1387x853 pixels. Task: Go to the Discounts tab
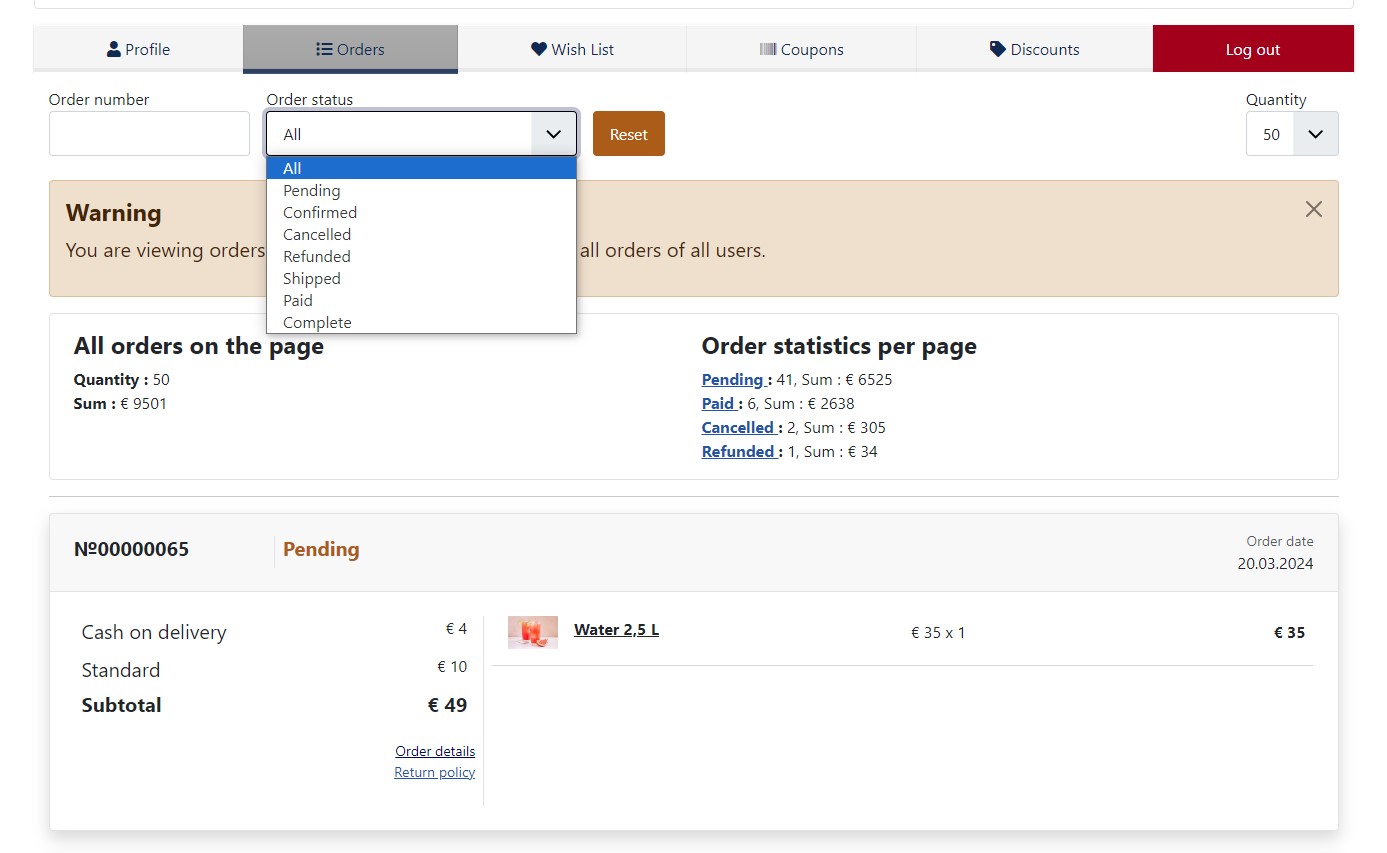(1034, 49)
